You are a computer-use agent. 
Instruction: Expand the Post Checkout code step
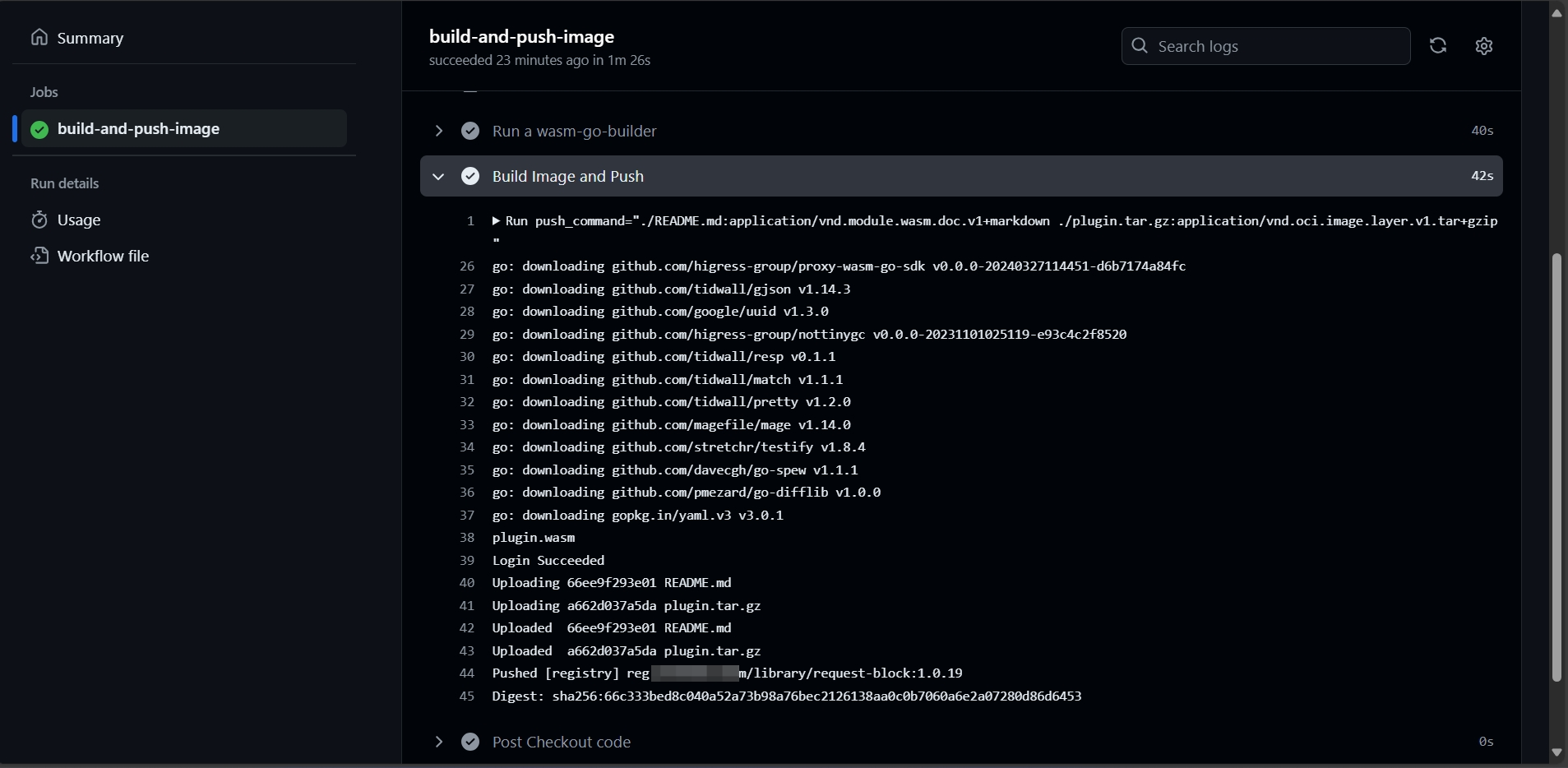439,742
